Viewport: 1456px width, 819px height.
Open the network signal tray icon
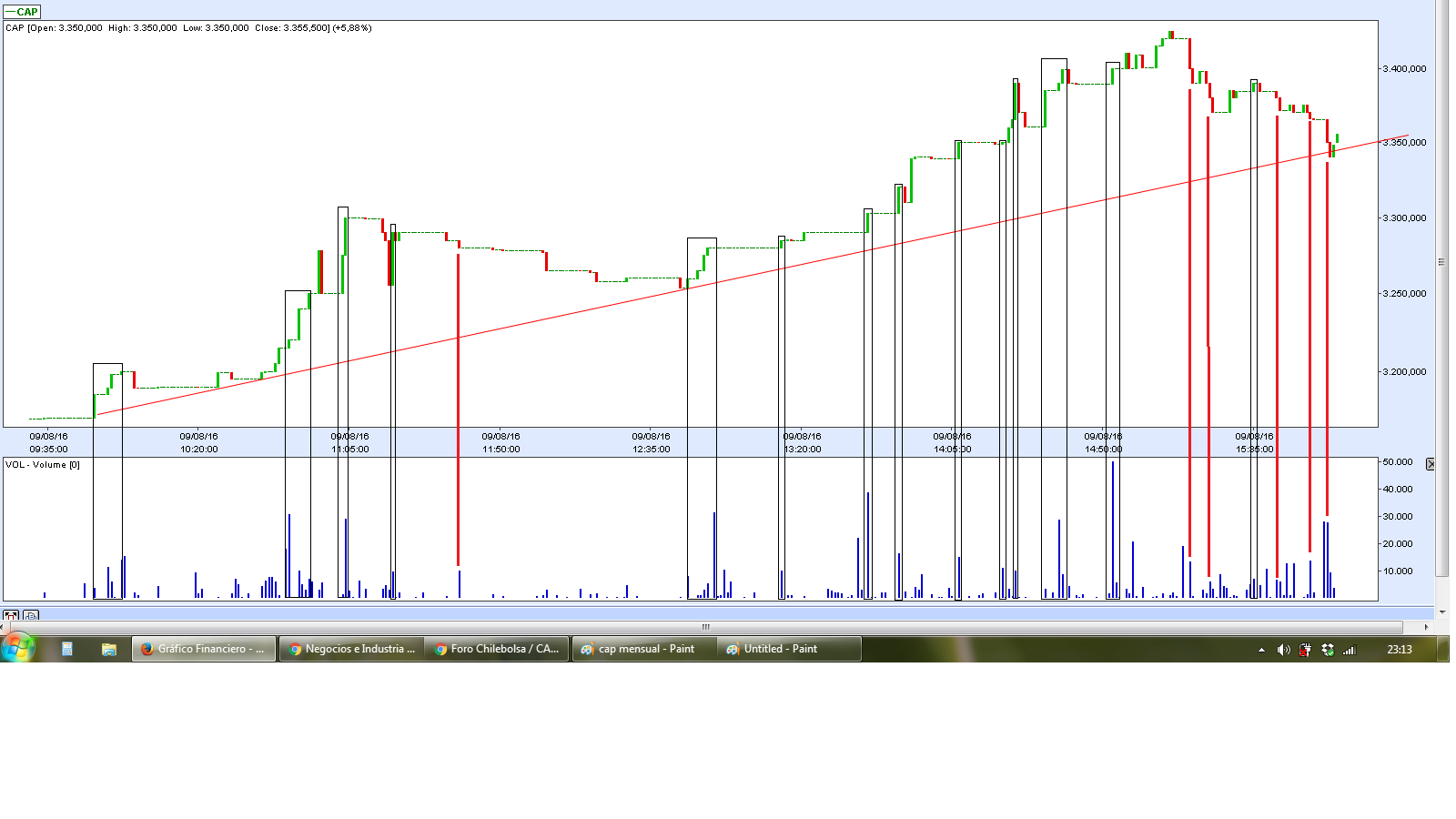(1350, 650)
